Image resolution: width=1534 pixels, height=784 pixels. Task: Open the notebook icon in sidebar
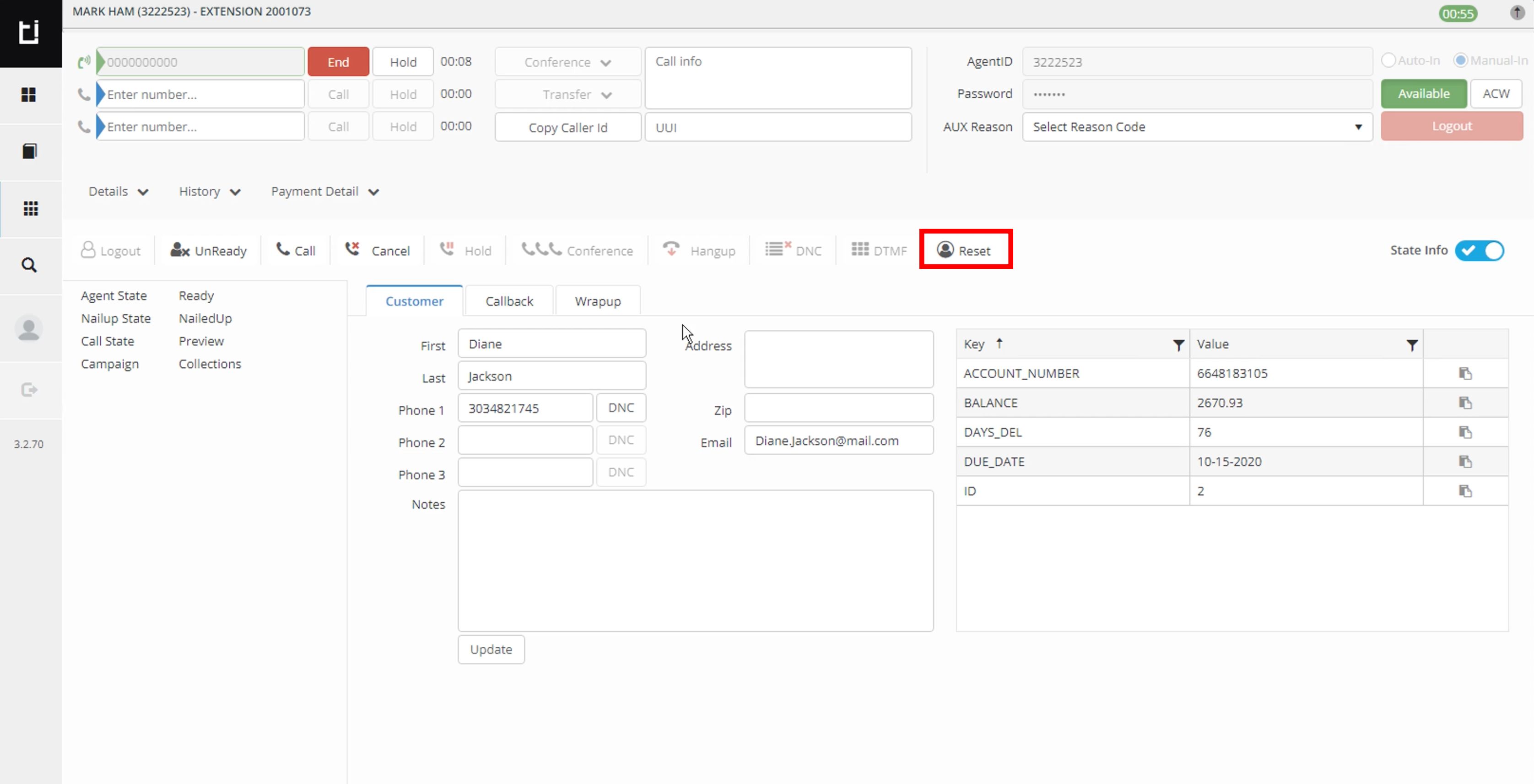pos(29,151)
